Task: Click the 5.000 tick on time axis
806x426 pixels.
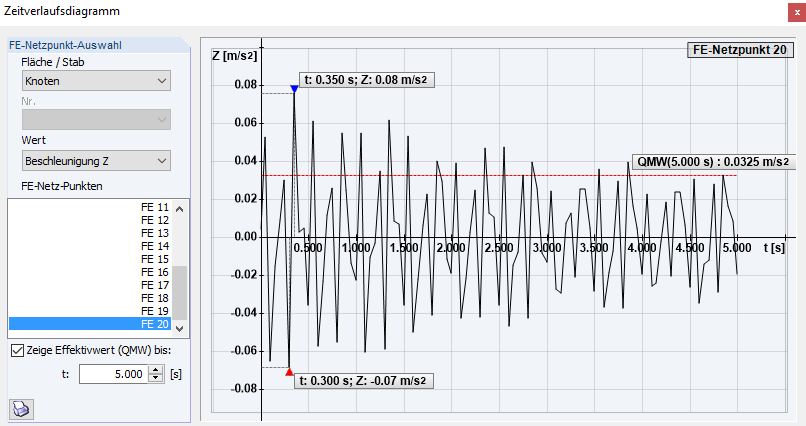Action: point(737,248)
